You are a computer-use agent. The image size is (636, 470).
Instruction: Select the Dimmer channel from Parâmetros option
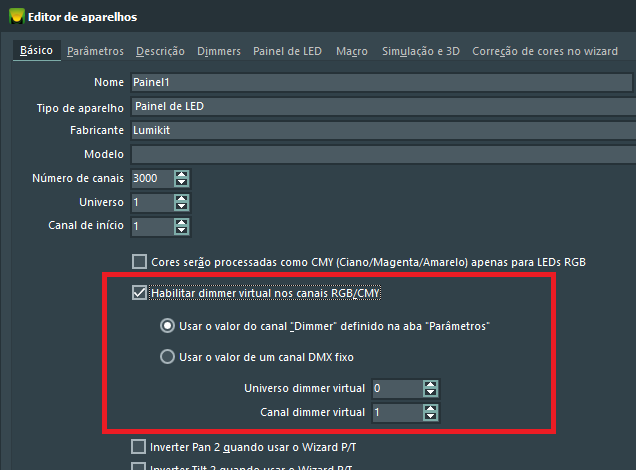tap(167, 326)
